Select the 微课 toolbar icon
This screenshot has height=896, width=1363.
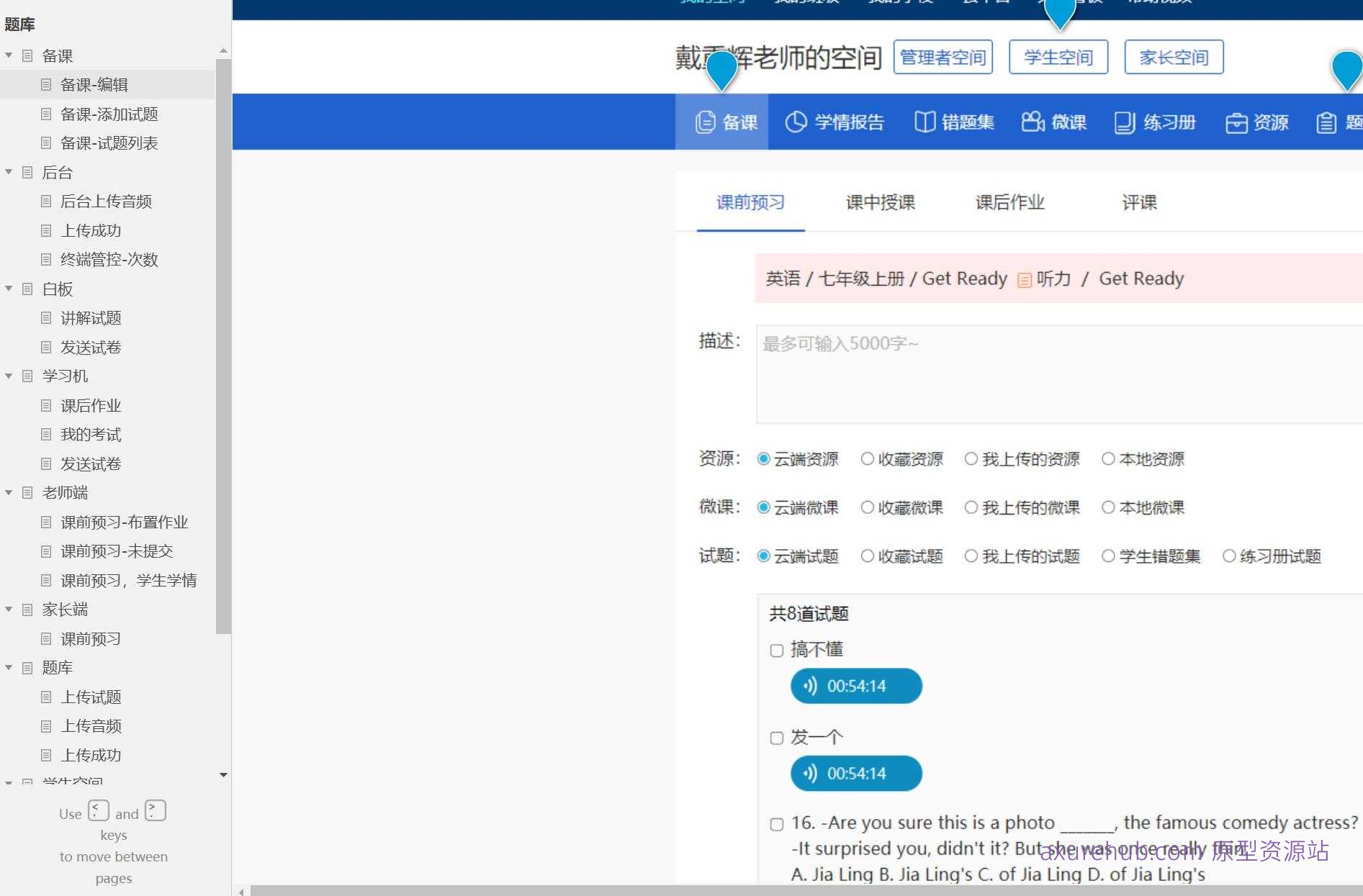[x=1055, y=122]
